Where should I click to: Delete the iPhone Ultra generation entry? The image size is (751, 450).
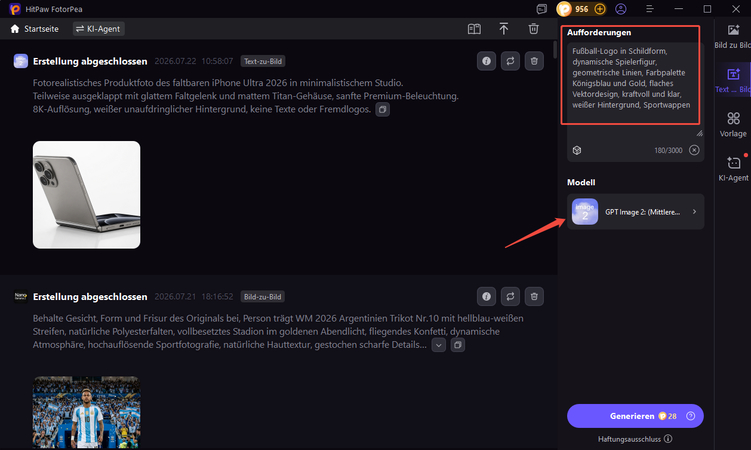coord(534,61)
